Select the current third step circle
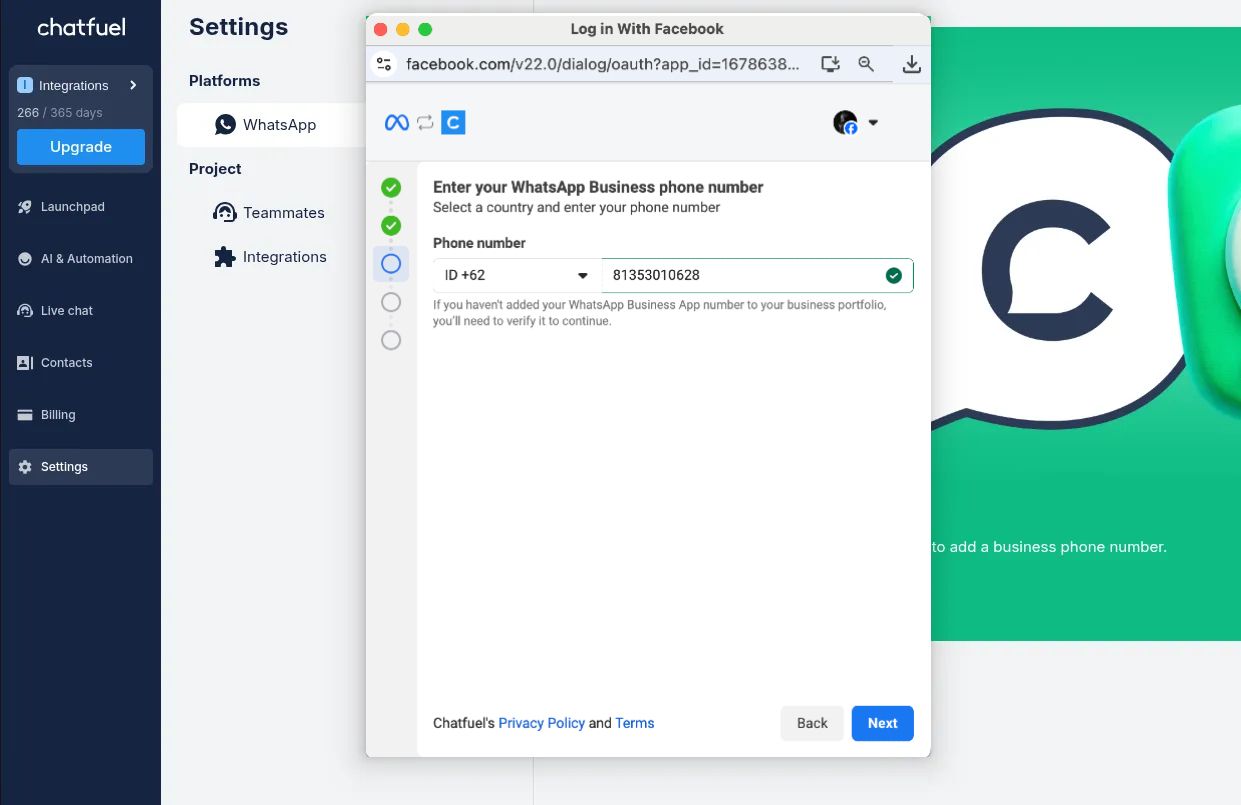 pos(391,263)
